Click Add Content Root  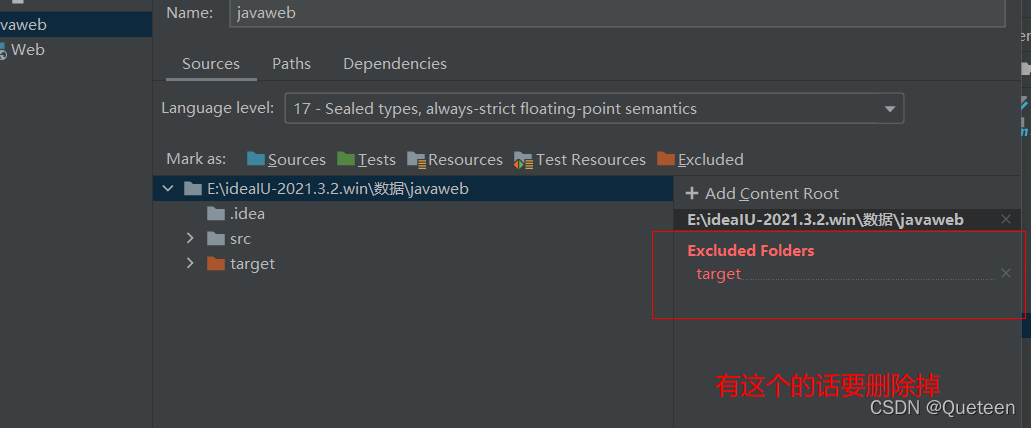[762, 194]
